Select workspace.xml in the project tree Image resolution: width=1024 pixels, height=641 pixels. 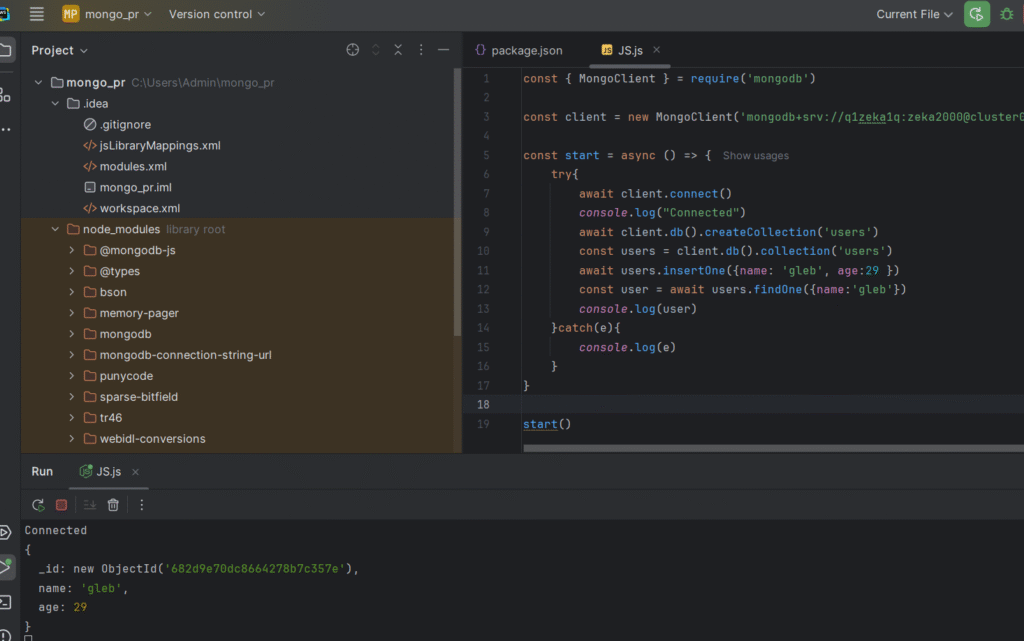[x=132, y=208]
